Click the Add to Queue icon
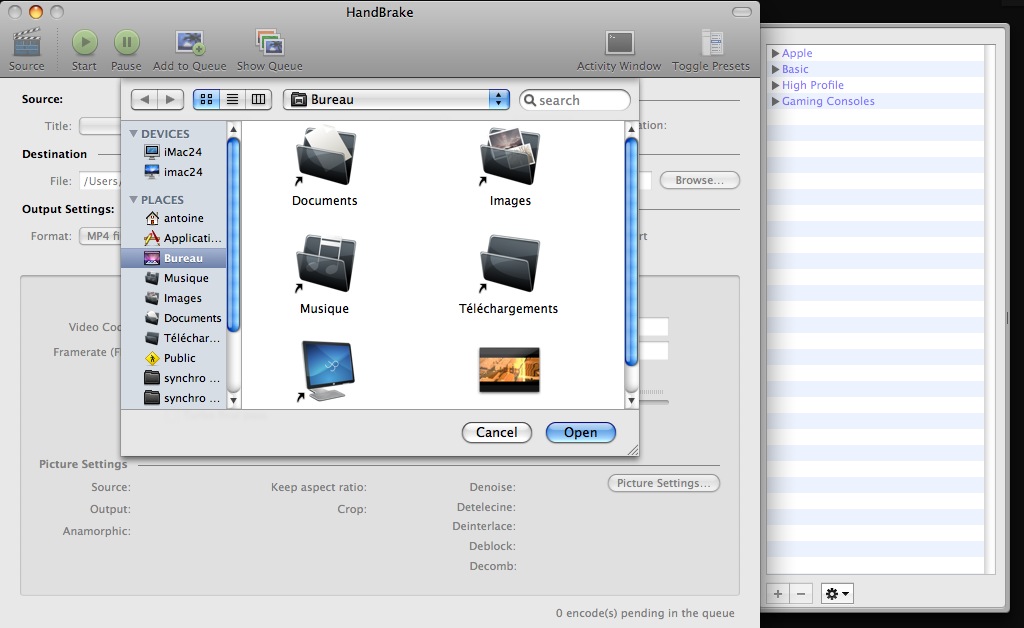 coord(189,43)
